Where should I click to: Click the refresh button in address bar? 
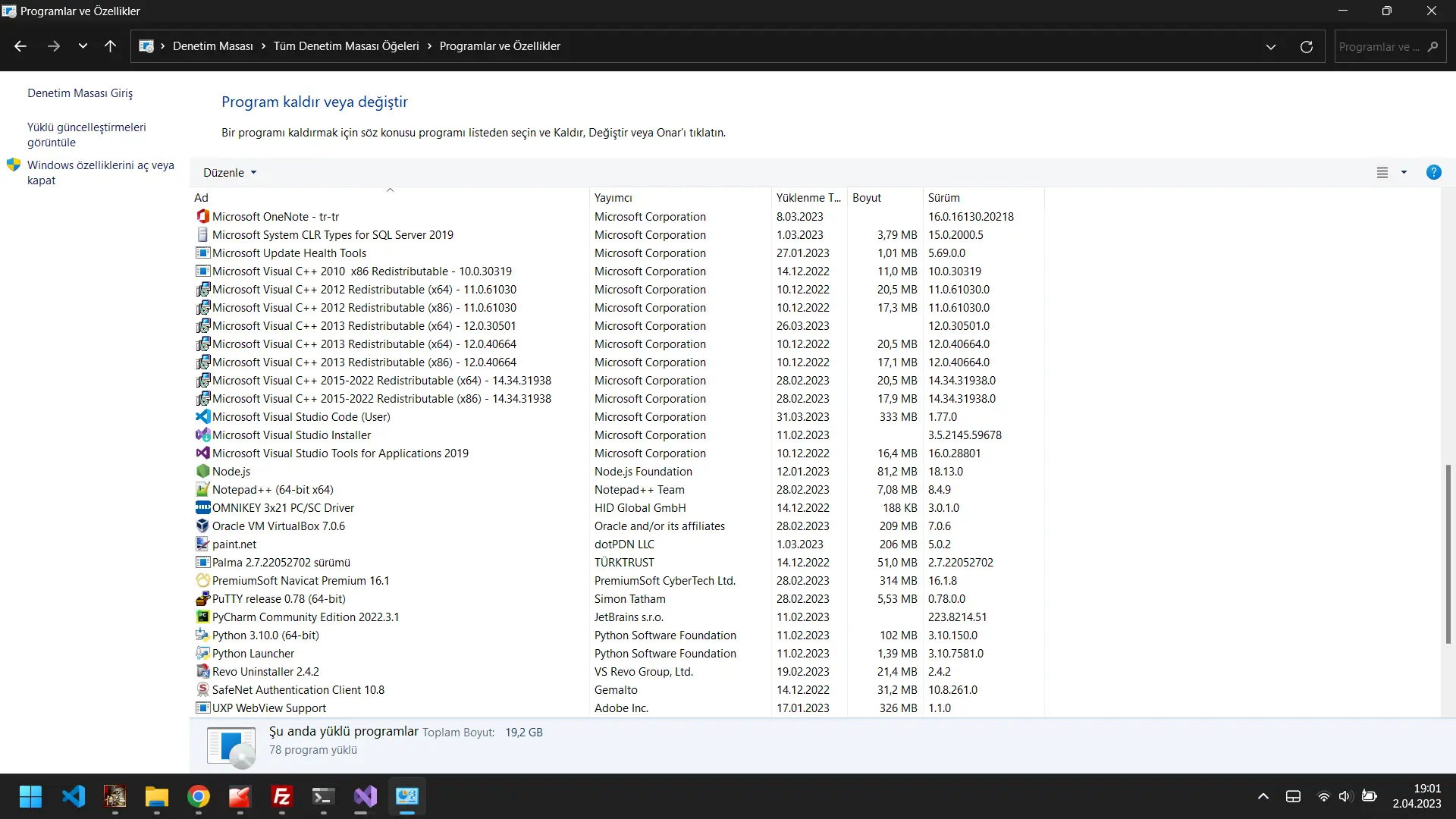tap(1307, 47)
